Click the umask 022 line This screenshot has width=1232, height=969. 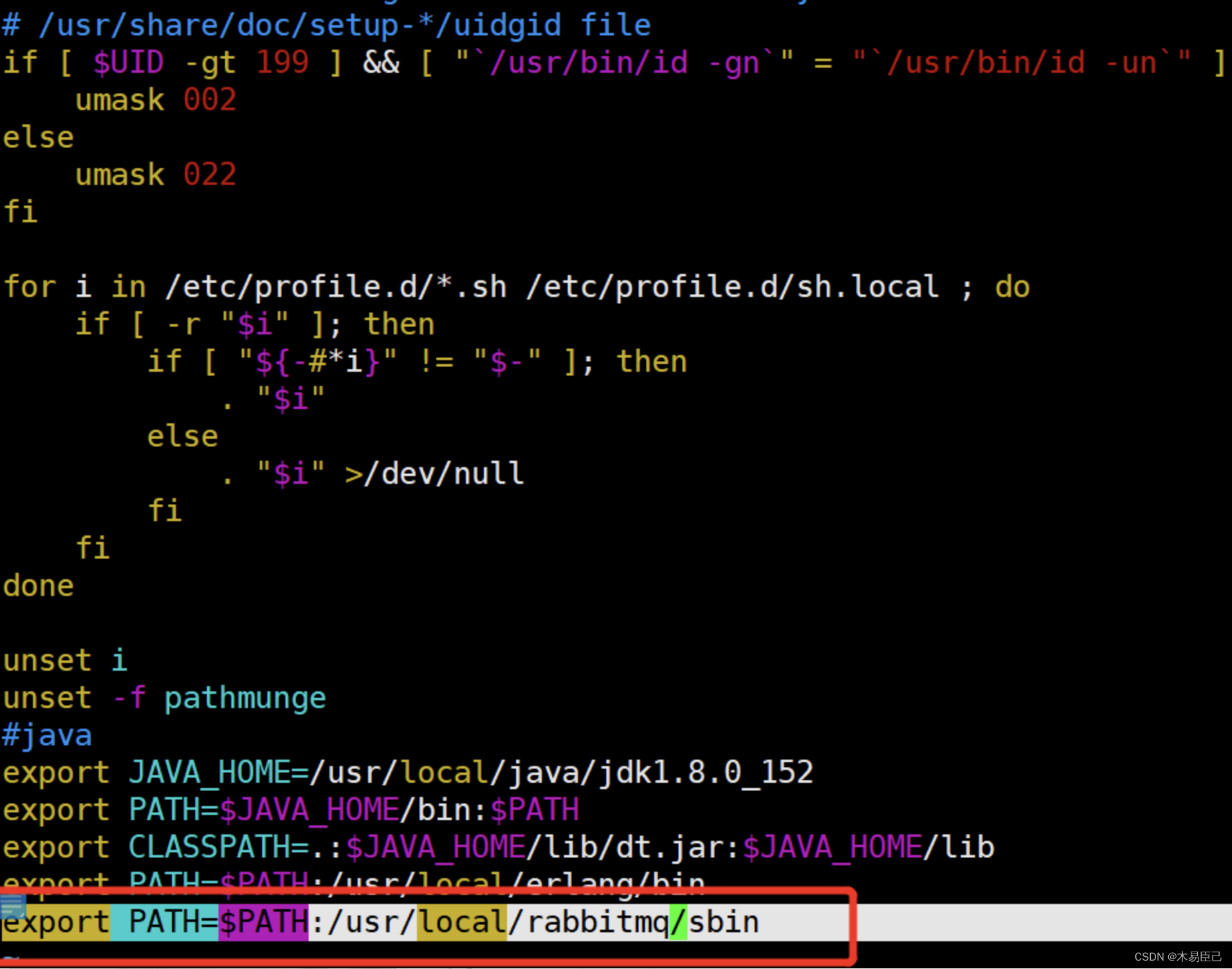[x=155, y=174]
